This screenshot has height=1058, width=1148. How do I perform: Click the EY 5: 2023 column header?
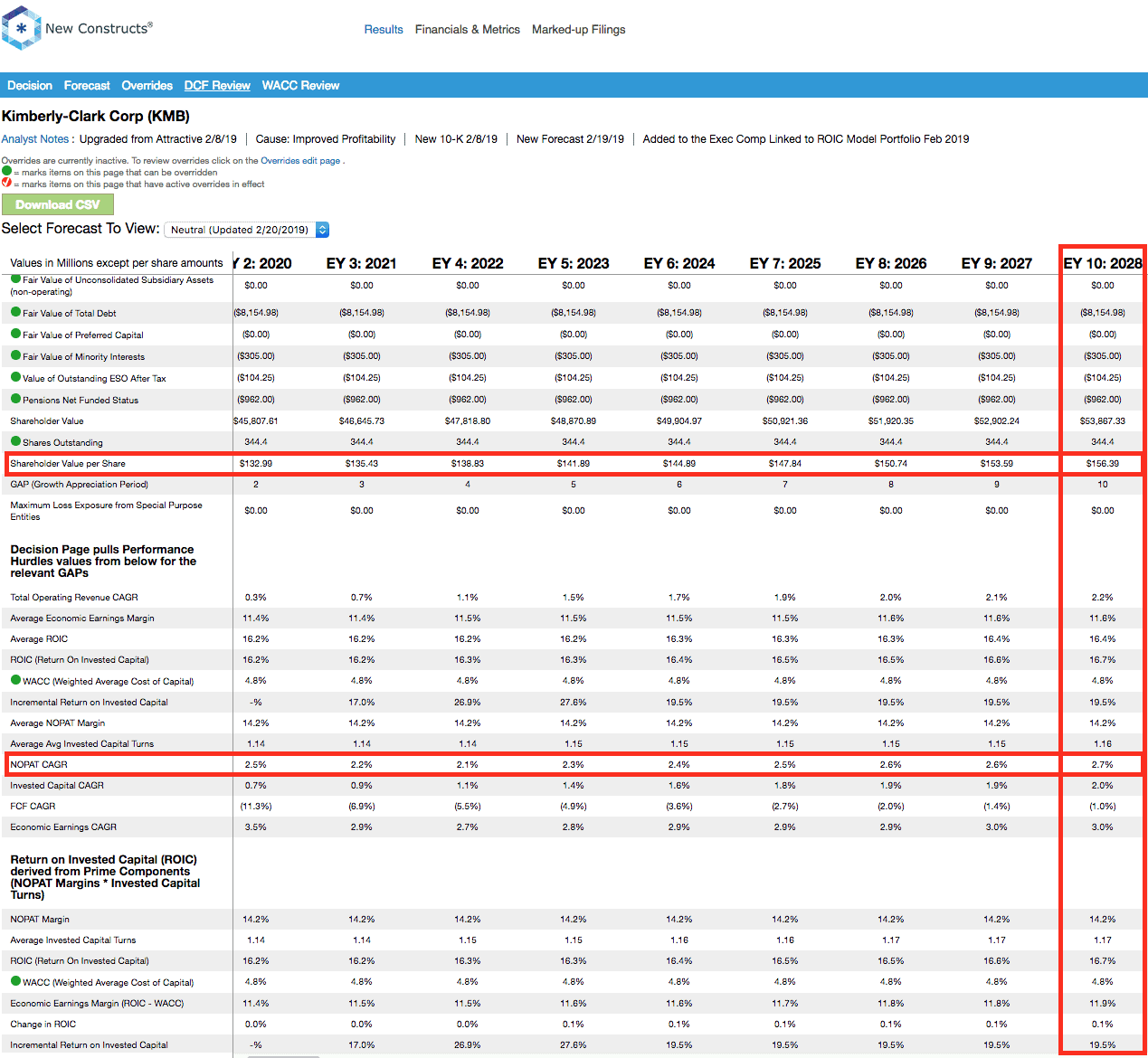pos(574,263)
